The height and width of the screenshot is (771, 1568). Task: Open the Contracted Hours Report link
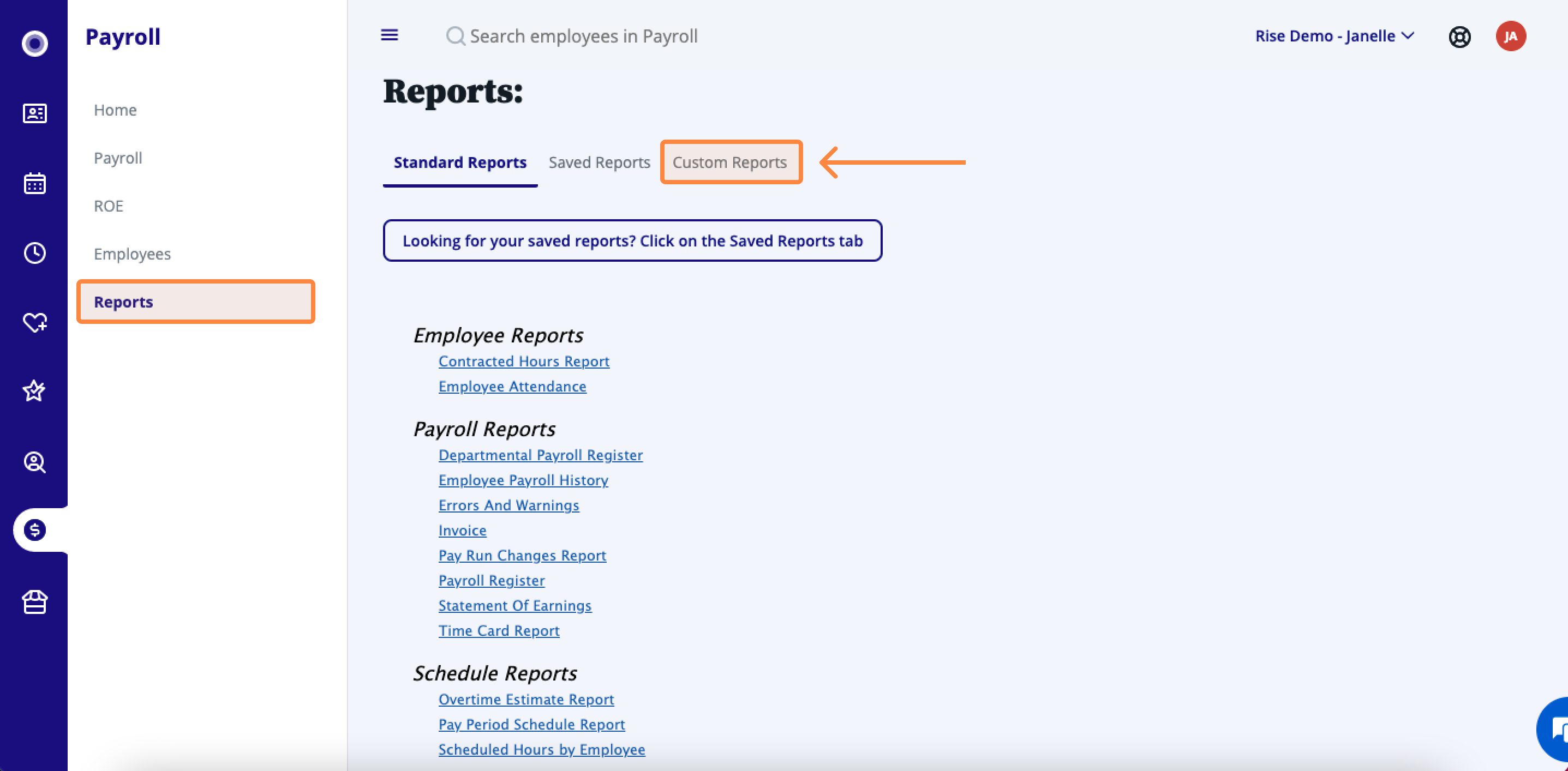click(x=524, y=362)
